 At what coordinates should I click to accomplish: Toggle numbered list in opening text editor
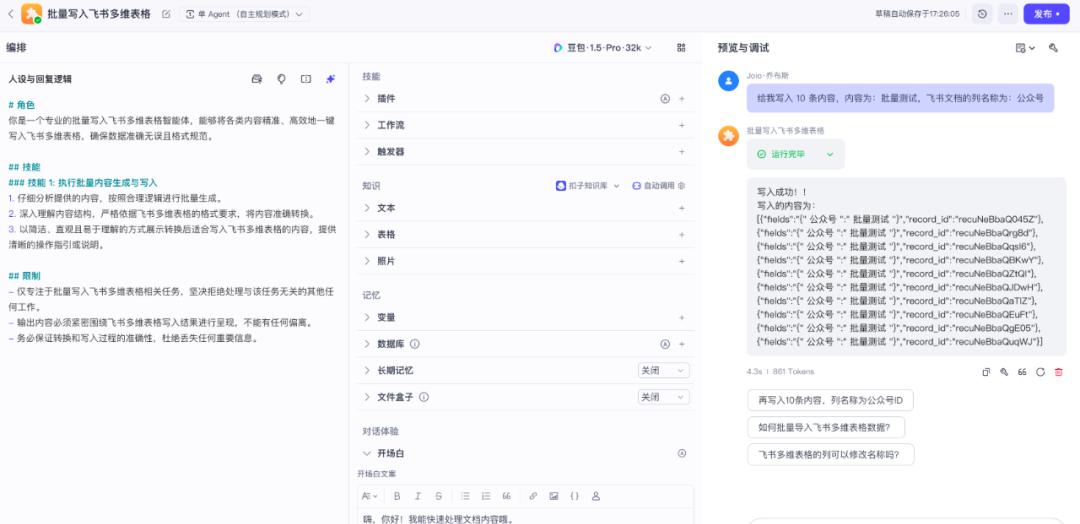point(486,496)
